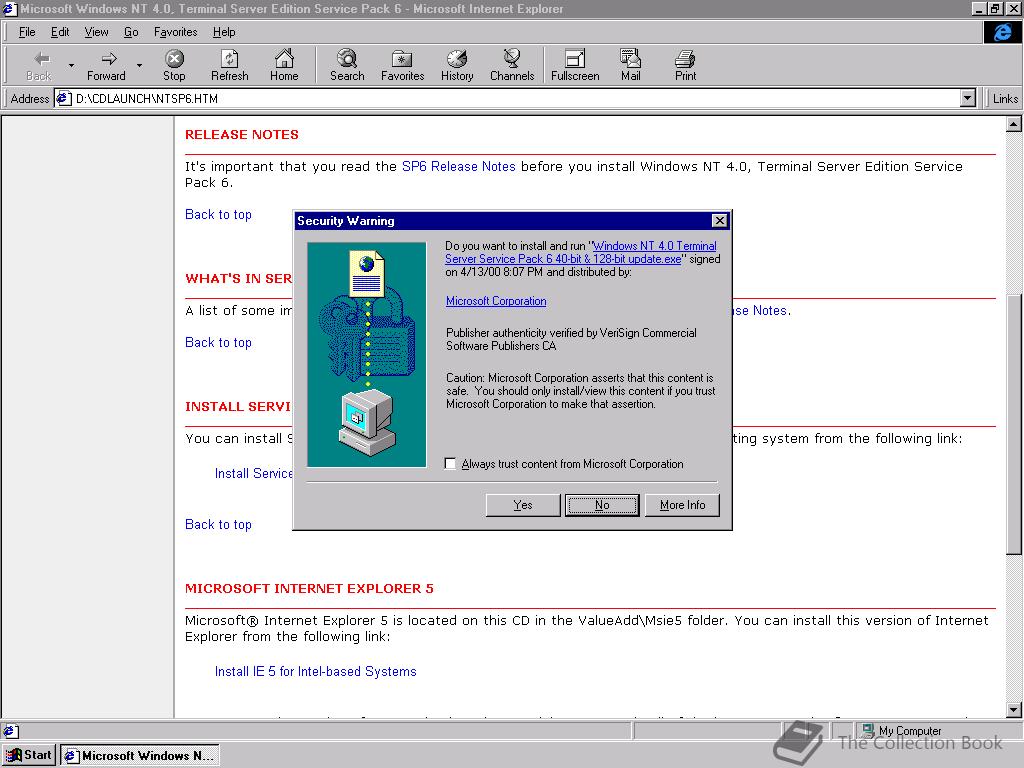This screenshot has width=1024, height=768.
Task: Open the Microsoft Corporation publisher link
Action: click(x=496, y=301)
